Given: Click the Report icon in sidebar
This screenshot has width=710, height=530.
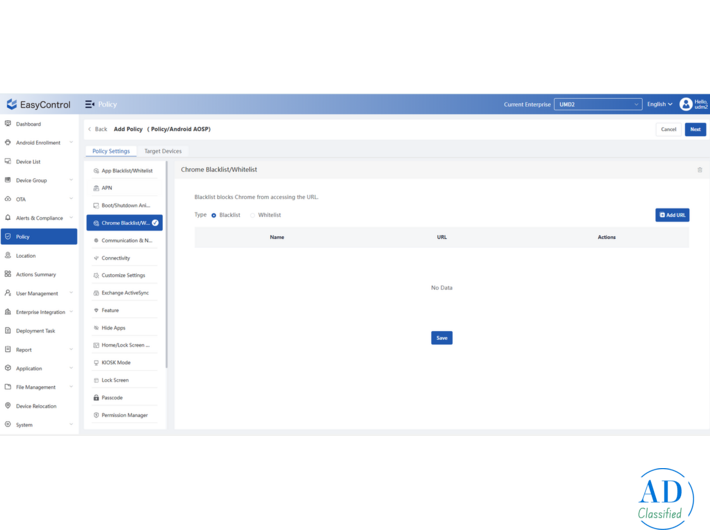Looking at the screenshot, I should tap(8, 349).
